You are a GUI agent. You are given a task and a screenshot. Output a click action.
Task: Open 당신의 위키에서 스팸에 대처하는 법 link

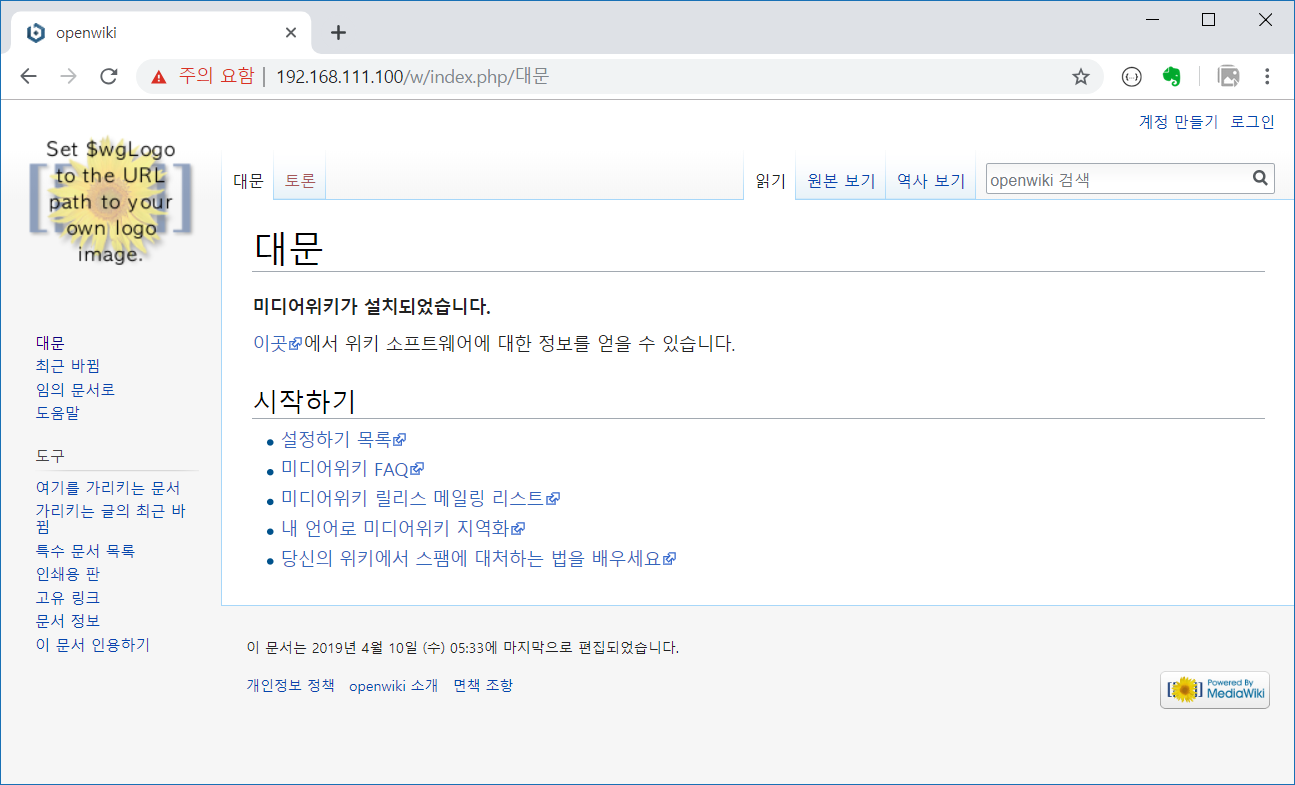478,559
